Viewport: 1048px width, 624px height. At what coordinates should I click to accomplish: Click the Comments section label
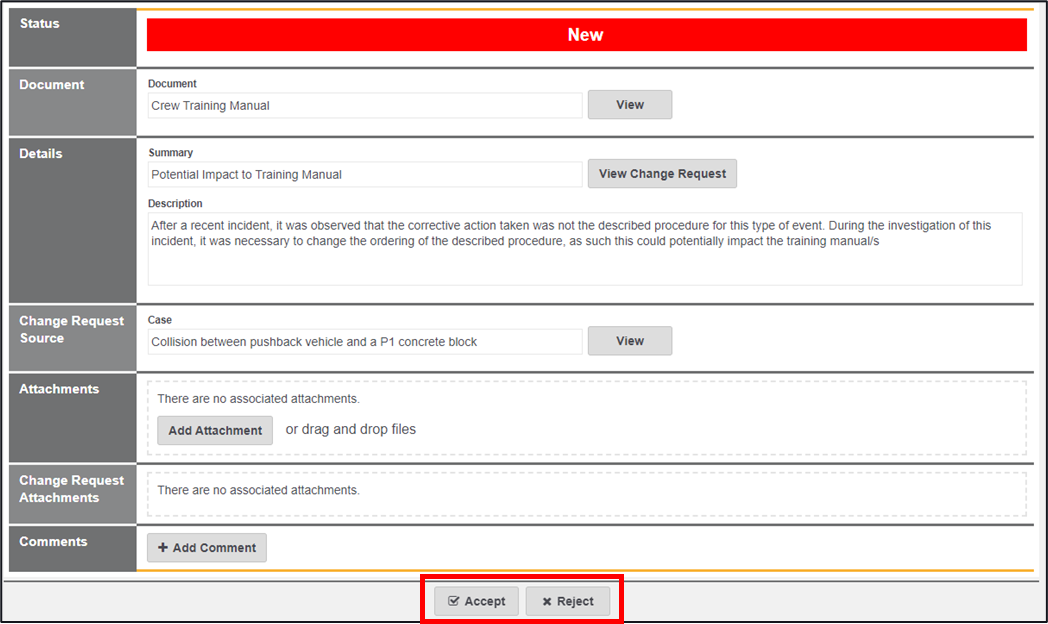pyautogui.click(x=53, y=542)
